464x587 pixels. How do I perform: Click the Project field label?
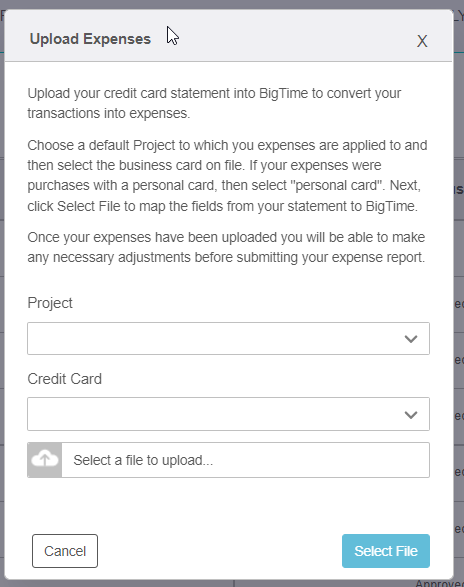point(50,303)
